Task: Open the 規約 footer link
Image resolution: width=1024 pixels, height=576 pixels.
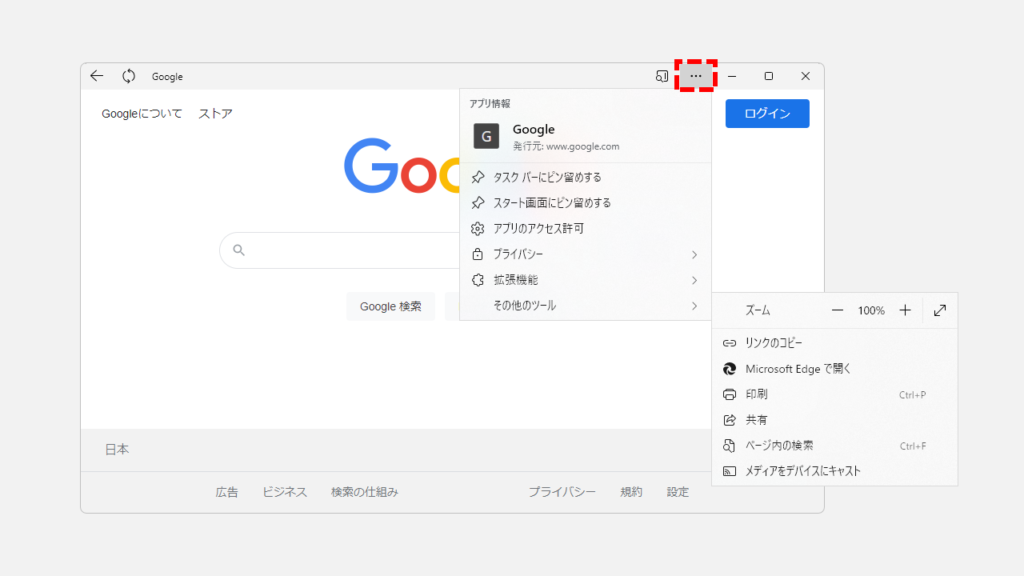Action: (x=632, y=492)
